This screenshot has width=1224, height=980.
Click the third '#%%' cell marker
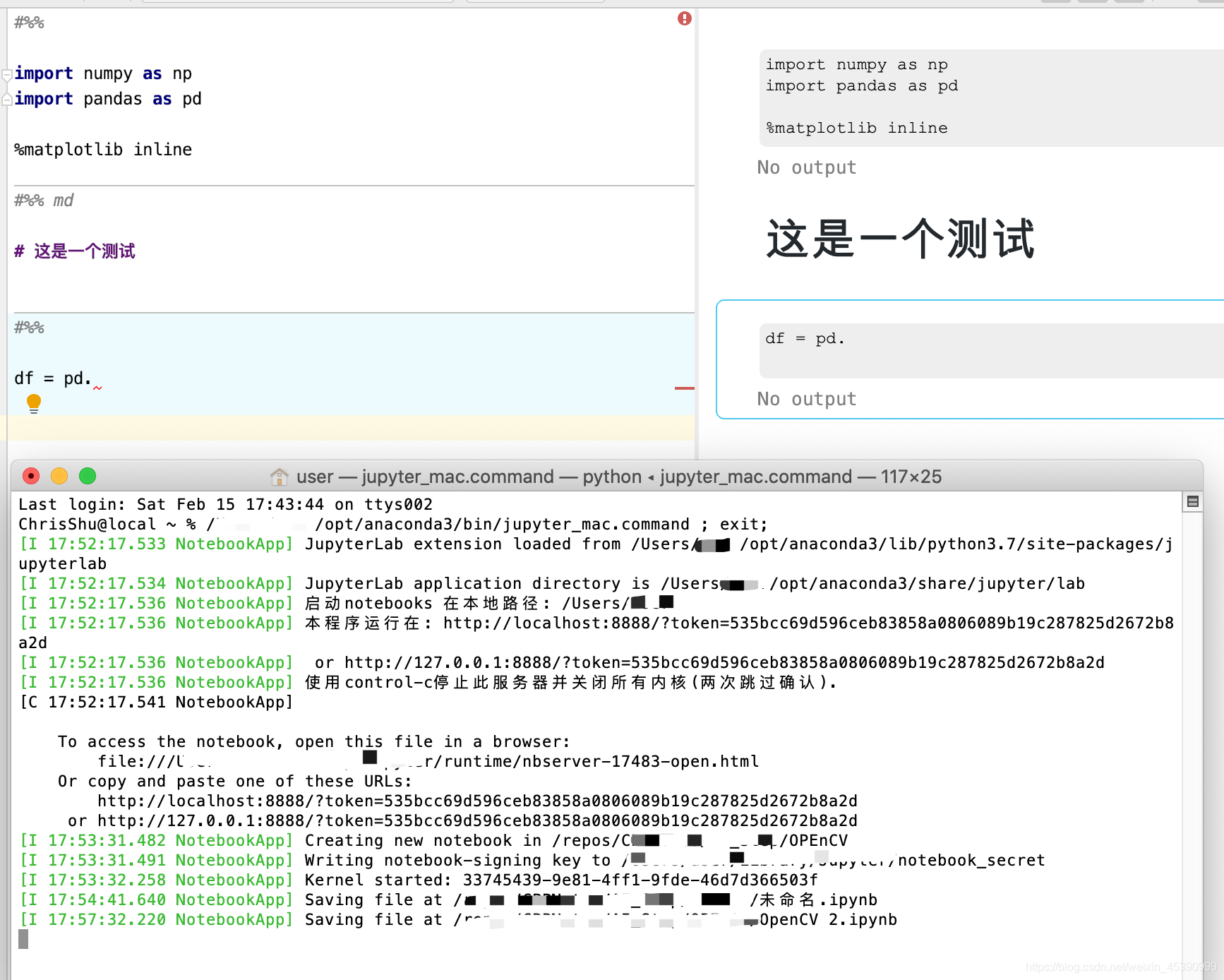pos(29,328)
